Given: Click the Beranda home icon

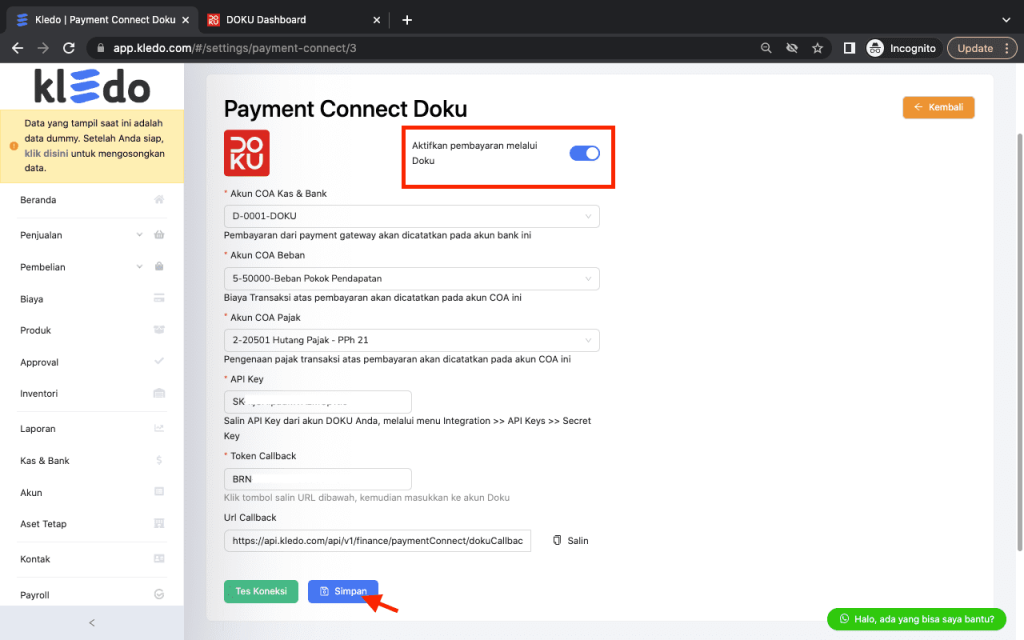Looking at the screenshot, I should [x=159, y=199].
